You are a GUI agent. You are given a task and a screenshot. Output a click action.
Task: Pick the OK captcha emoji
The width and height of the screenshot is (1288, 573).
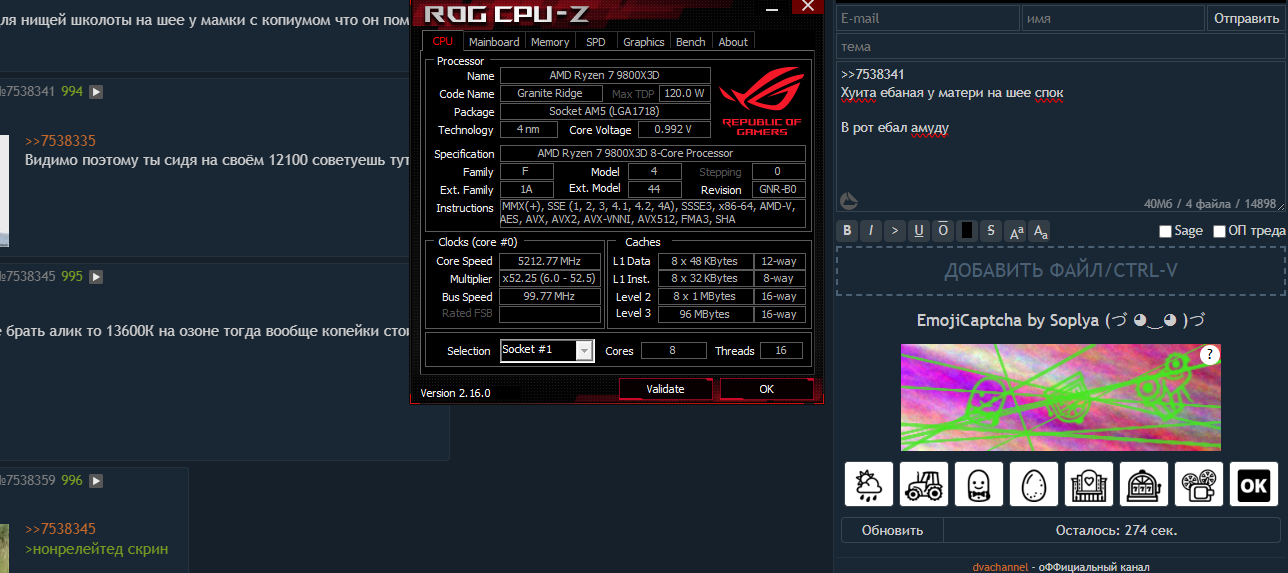pyautogui.click(x=1254, y=486)
